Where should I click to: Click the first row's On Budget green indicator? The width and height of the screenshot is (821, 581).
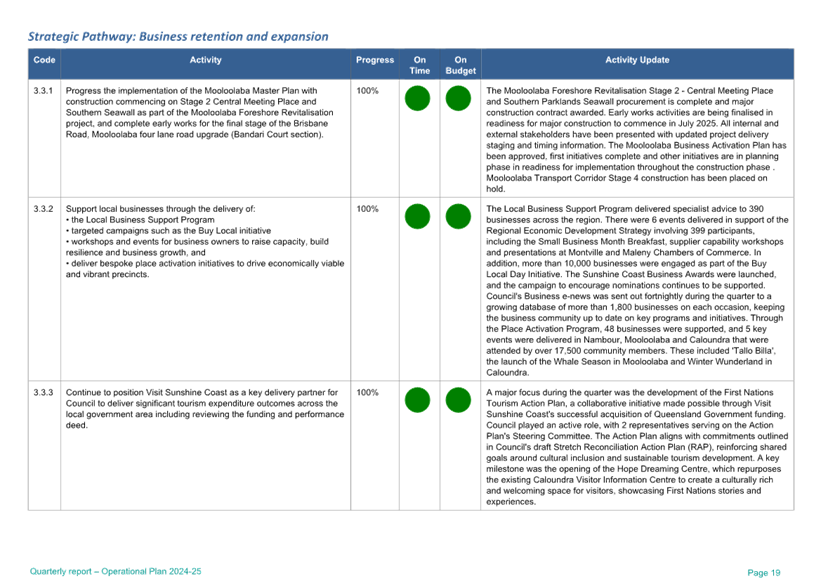[x=458, y=99]
